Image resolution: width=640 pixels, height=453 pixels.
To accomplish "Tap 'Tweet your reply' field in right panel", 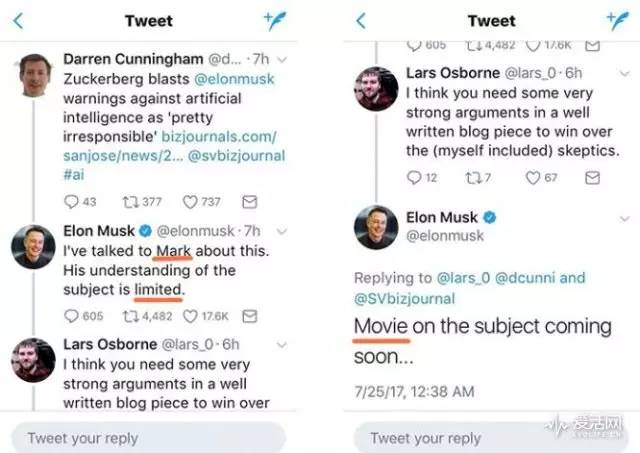I will click(490, 438).
